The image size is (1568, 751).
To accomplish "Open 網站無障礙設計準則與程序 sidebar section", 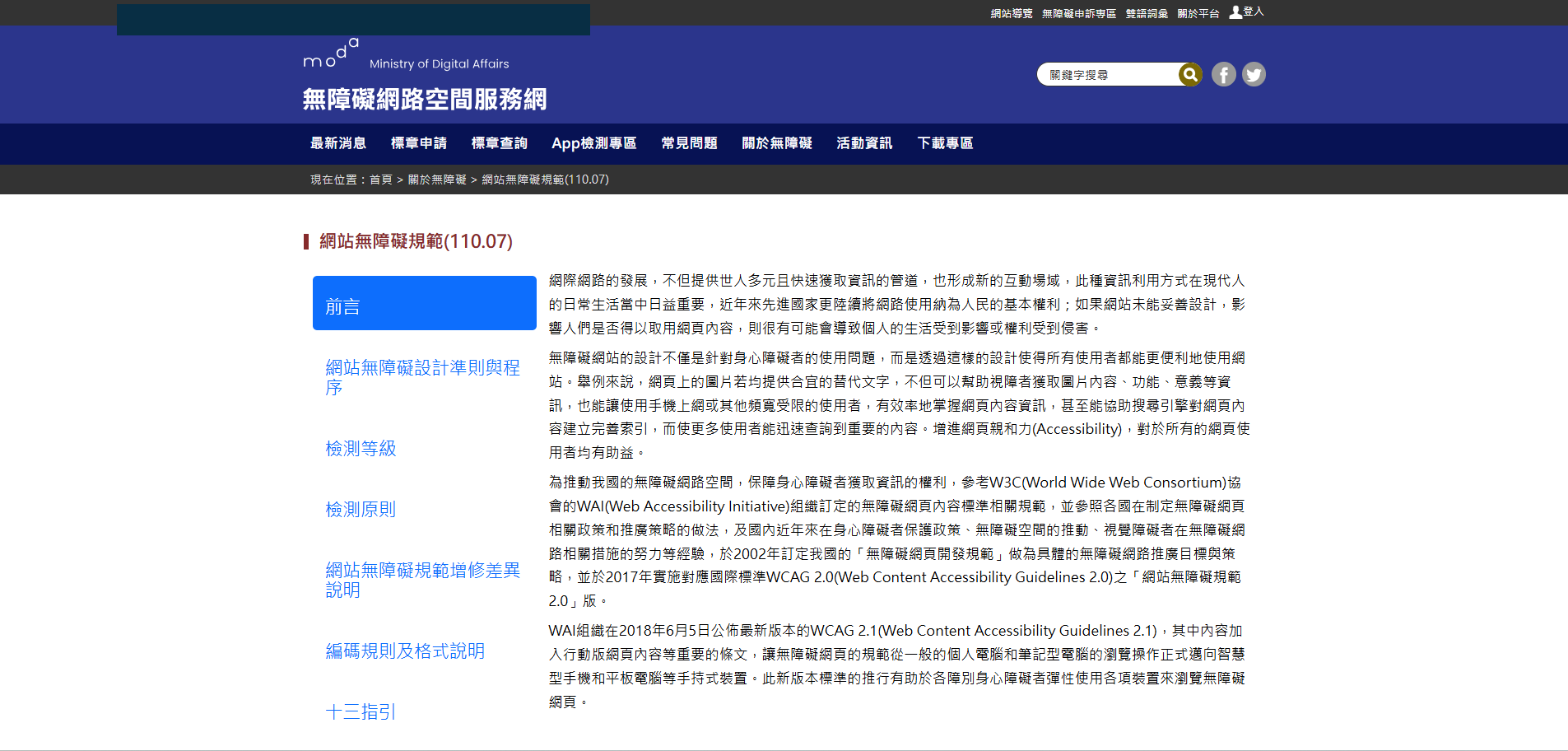I will coord(424,377).
